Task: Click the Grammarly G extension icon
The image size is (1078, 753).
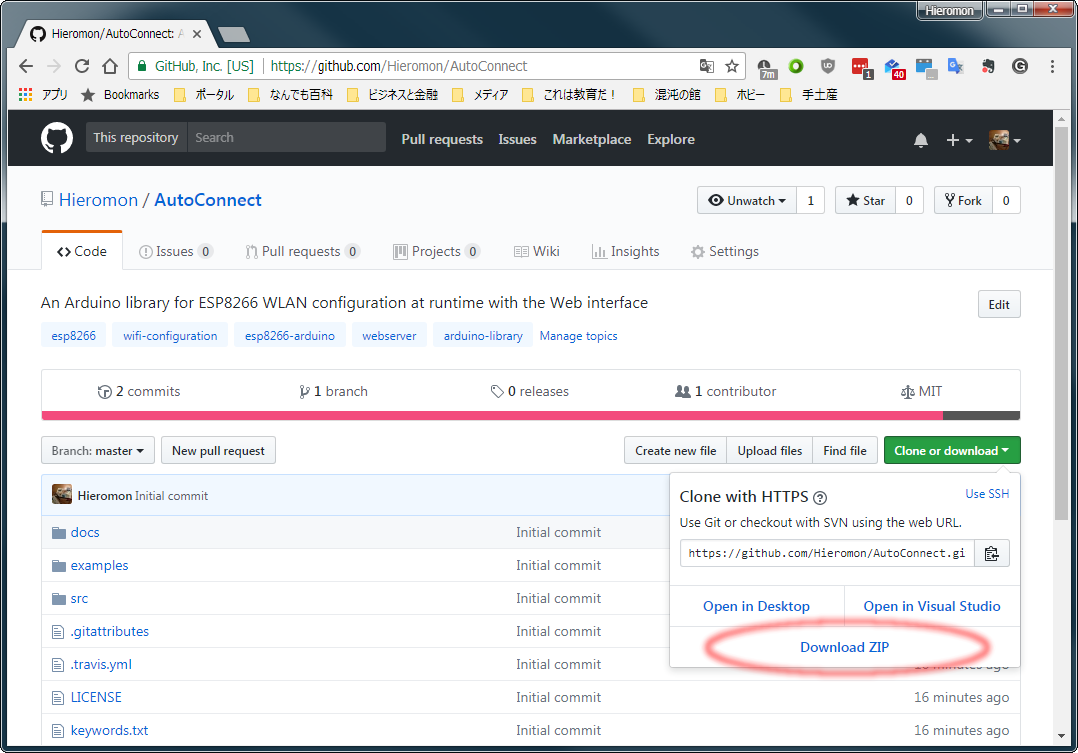Action: [1020, 66]
